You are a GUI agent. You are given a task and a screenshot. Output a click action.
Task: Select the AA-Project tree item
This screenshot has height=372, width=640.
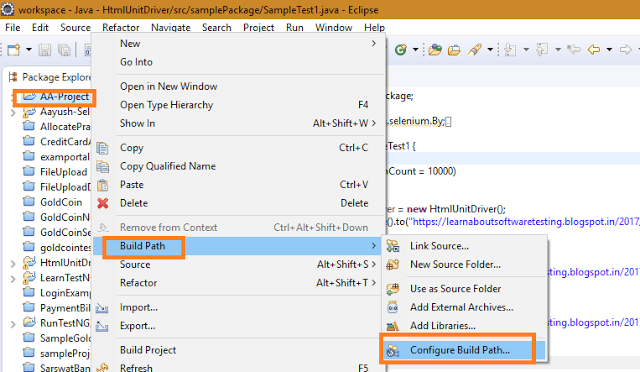point(64,97)
